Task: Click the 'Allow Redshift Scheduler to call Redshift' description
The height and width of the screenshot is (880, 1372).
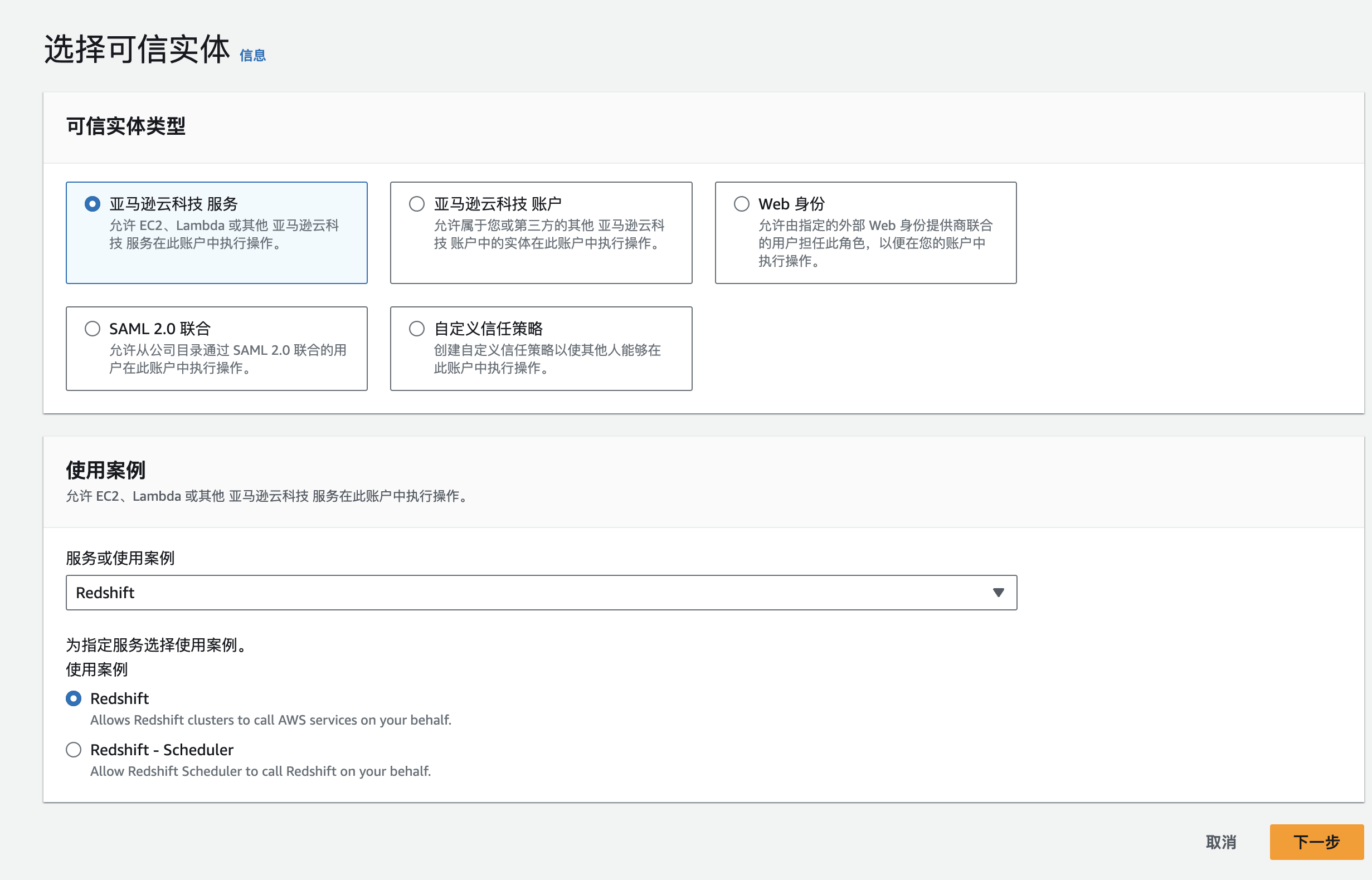Action: (261, 771)
